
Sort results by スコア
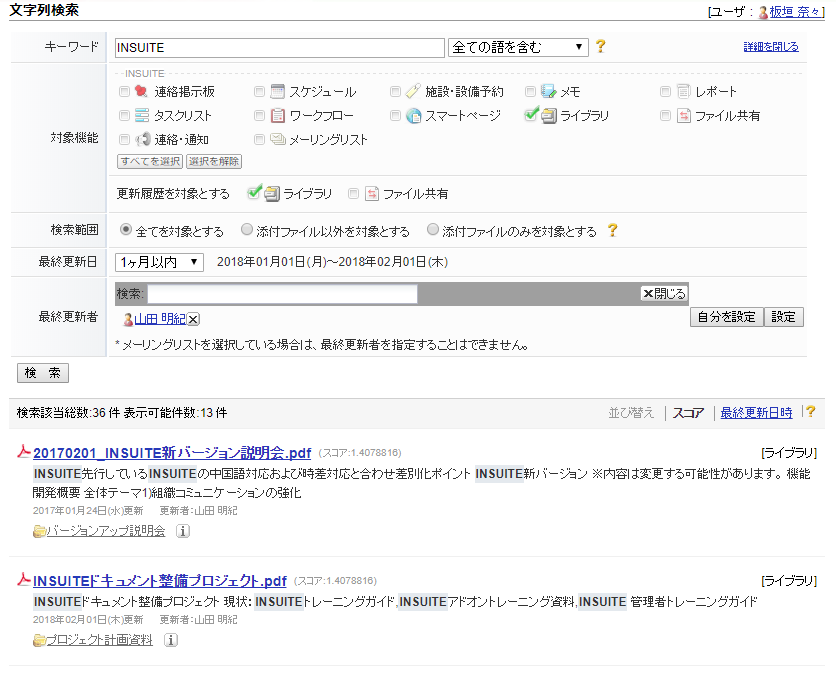(x=688, y=413)
